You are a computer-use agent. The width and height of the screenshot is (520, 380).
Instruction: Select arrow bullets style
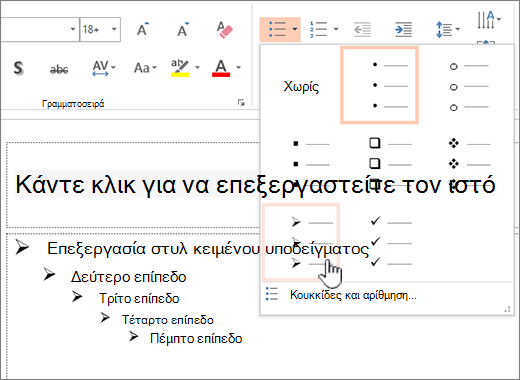pyautogui.click(x=301, y=242)
